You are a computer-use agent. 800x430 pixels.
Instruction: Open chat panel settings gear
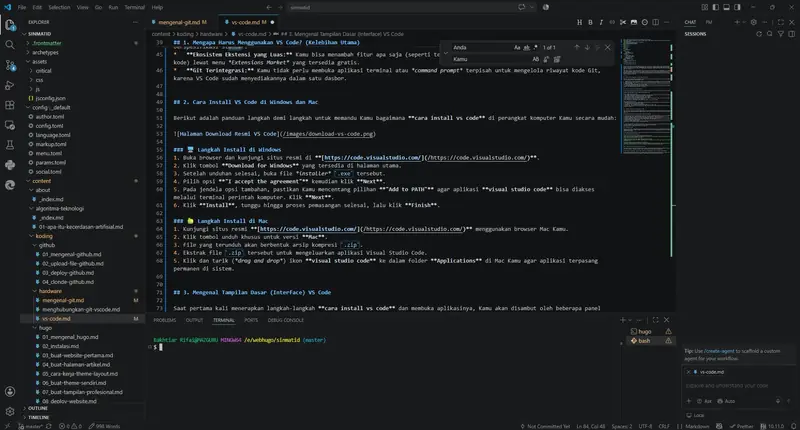pos(754,22)
